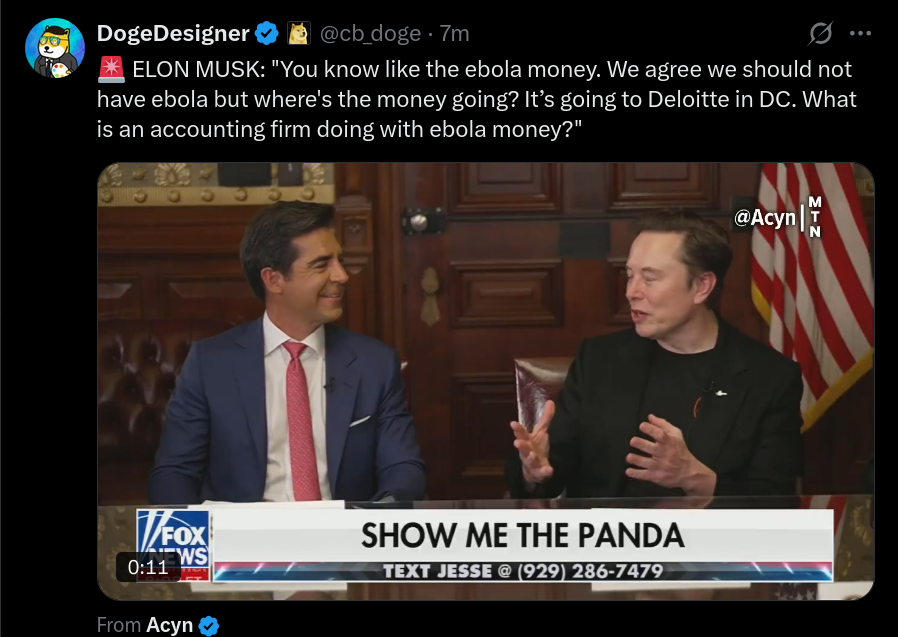
Task: Open the DogeDesigner profile avatar
Action: tap(55, 48)
